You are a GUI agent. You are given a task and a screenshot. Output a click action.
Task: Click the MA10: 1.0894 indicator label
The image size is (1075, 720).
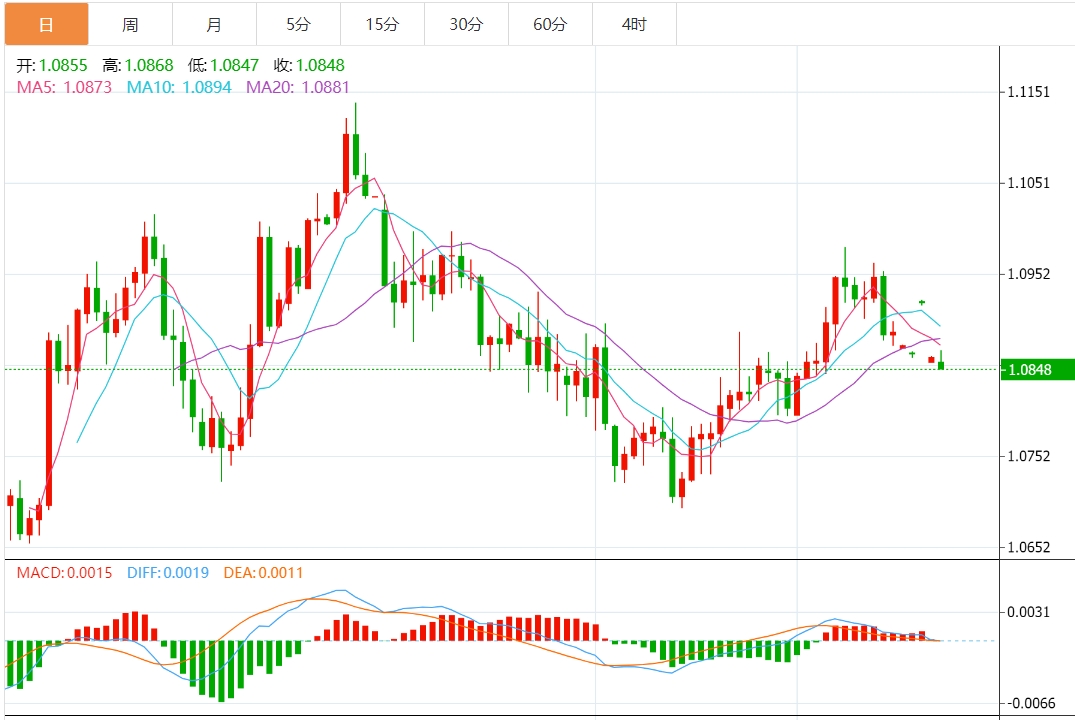point(179,87)
